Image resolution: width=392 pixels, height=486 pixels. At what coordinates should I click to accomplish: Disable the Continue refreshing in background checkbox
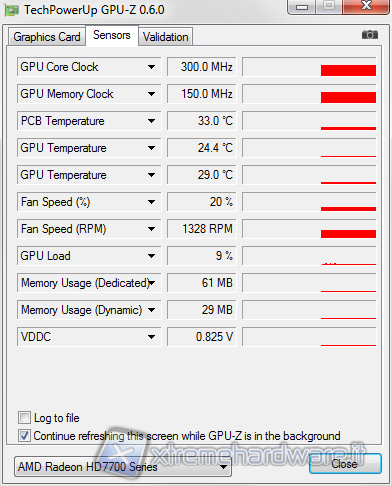(x=24, y=435)
